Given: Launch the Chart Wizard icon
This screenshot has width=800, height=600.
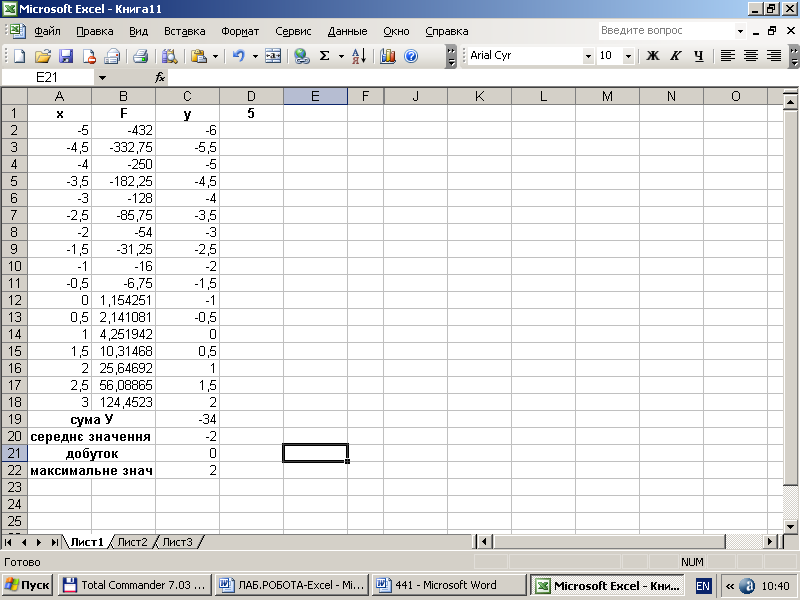Looking at the screenshot, I should click(388, 56).
